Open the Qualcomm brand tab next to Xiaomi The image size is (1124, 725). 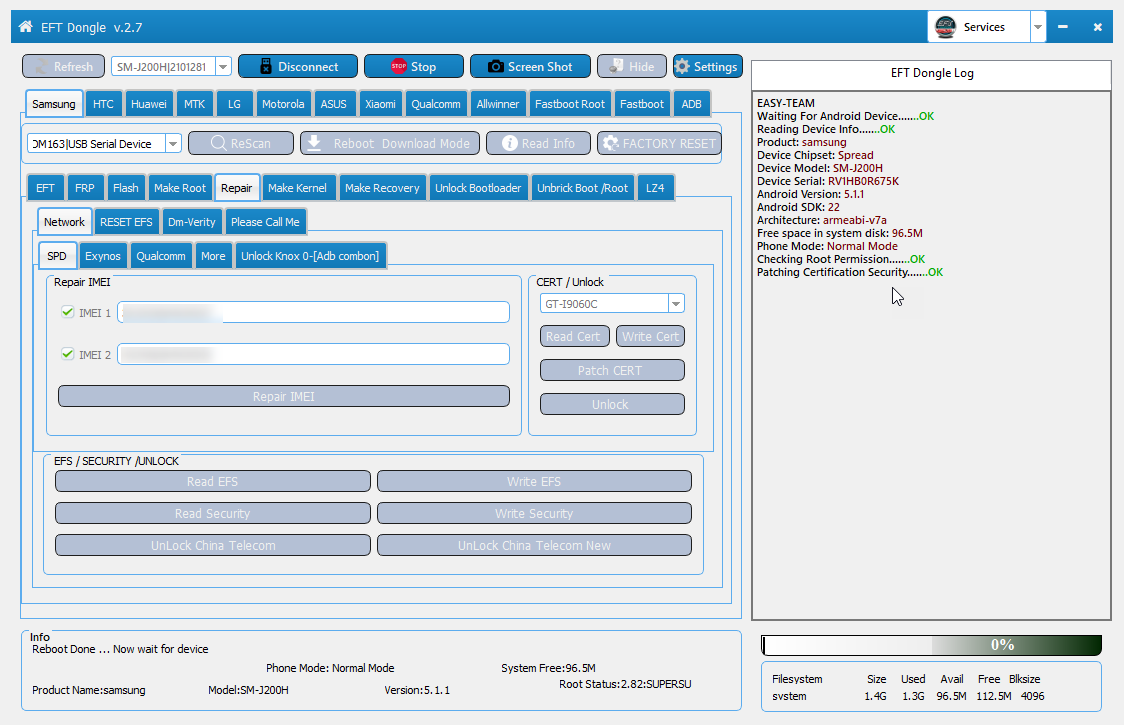click(x=436, y=104)
